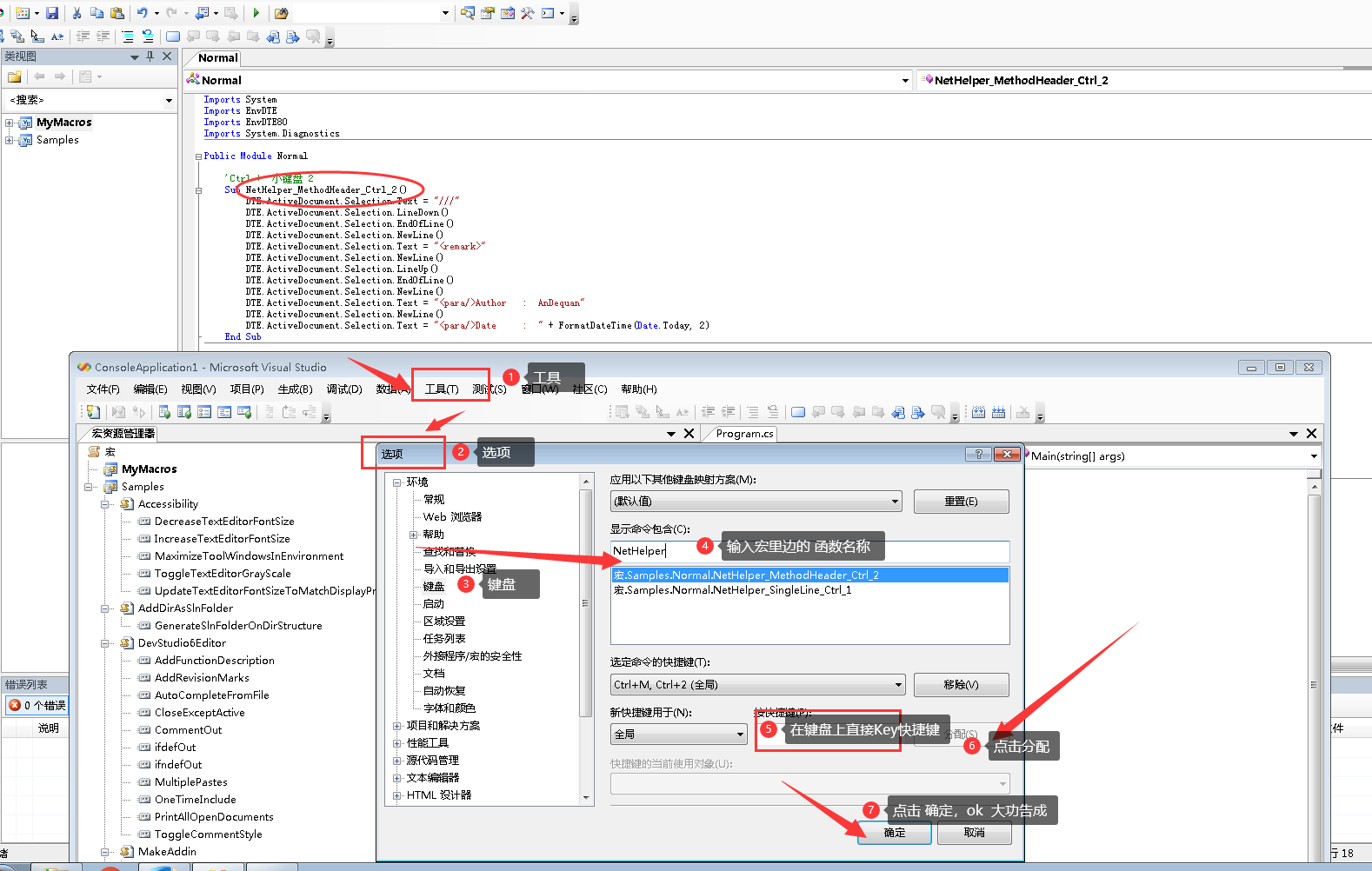Image resolution: width=1372 pixels, height=871 pixels.
Task: Toggle bookmark icon in the macro editor toolbar
Action: [x=173, y=36]
